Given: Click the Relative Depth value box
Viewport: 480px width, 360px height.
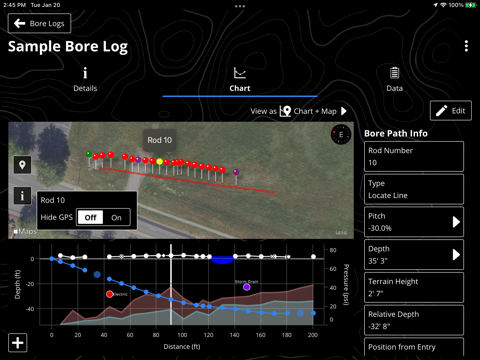Looking at the screenshot, I should click(414, 320).
